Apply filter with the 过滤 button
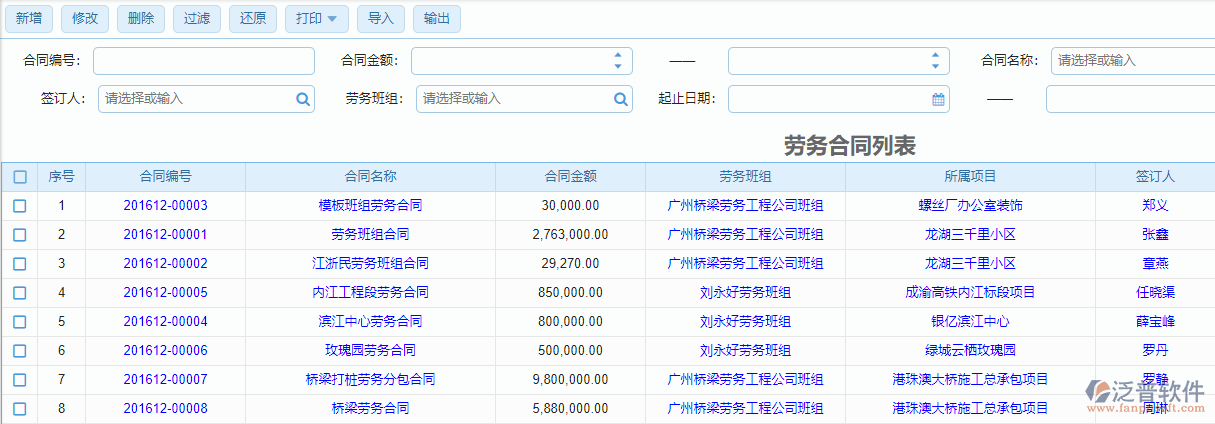This screenshot has width=1215, height=424. pyautogui.click(x=197, y=18)
